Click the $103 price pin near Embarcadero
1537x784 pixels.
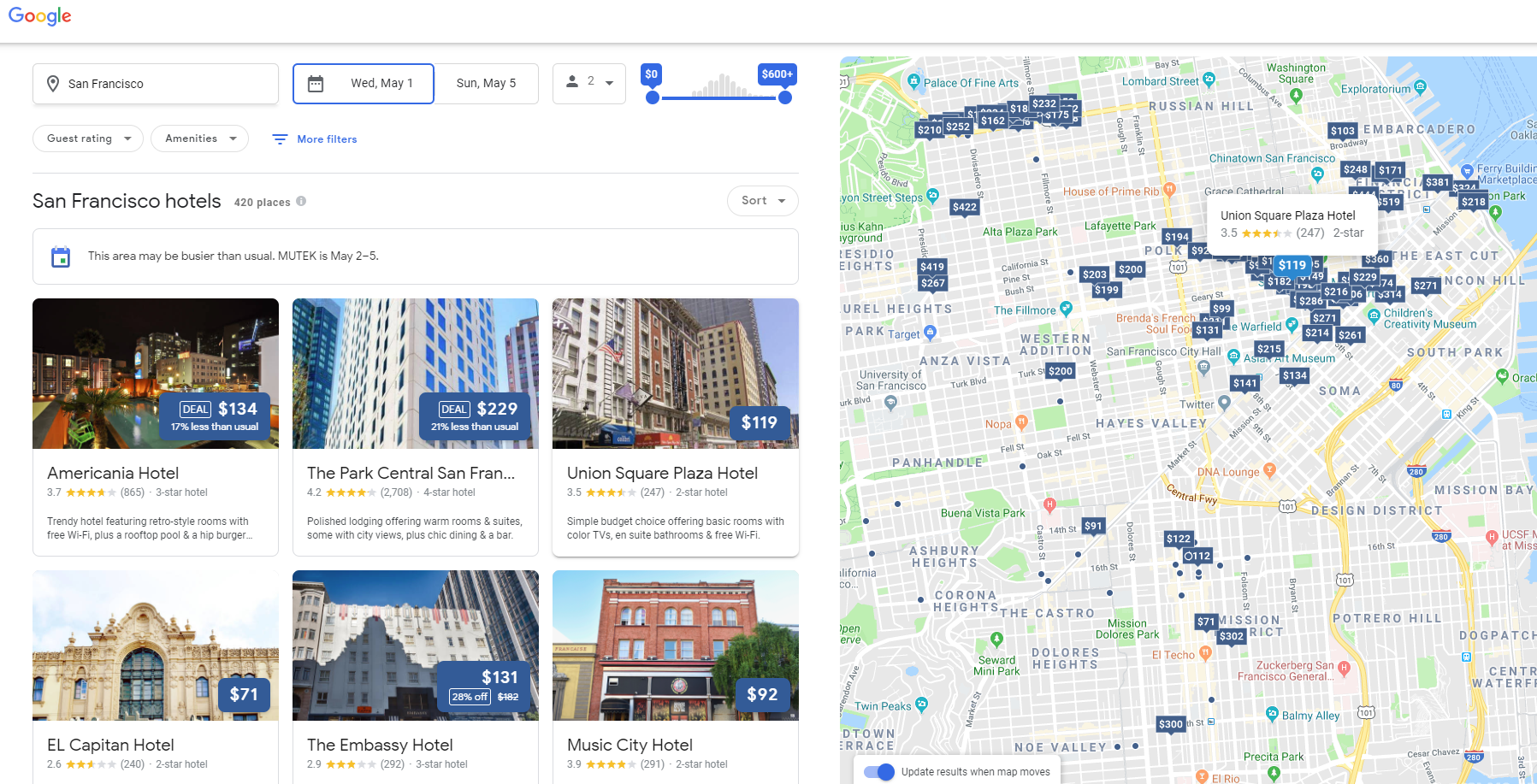click(1342, 130)
